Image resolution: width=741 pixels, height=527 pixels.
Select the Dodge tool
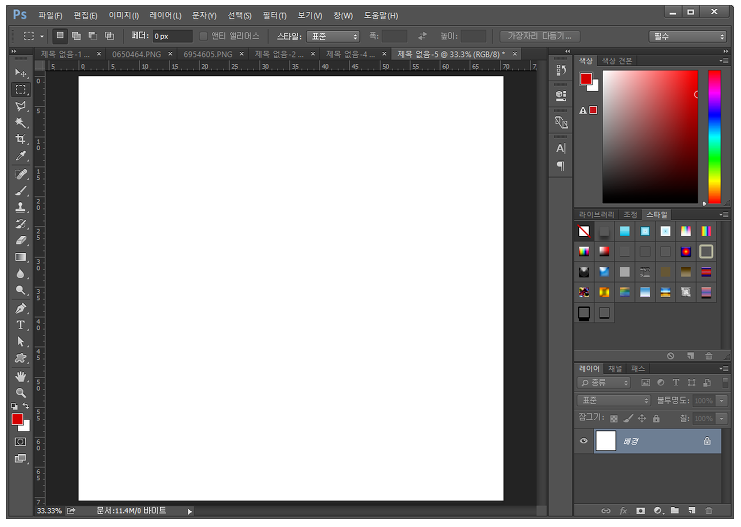[x=21, y=290]
